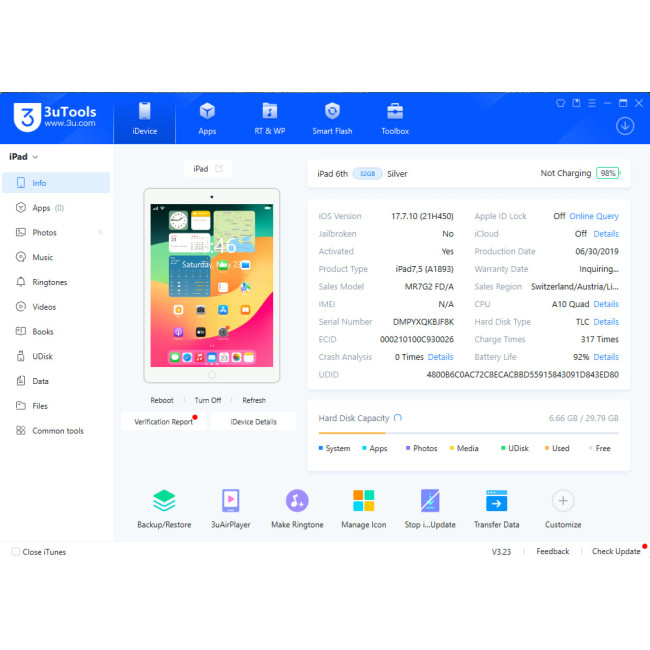This screenshot has width=650, height=650.
Task: Expand the iPad device dropdown
Action: click(x=24, y=157)
